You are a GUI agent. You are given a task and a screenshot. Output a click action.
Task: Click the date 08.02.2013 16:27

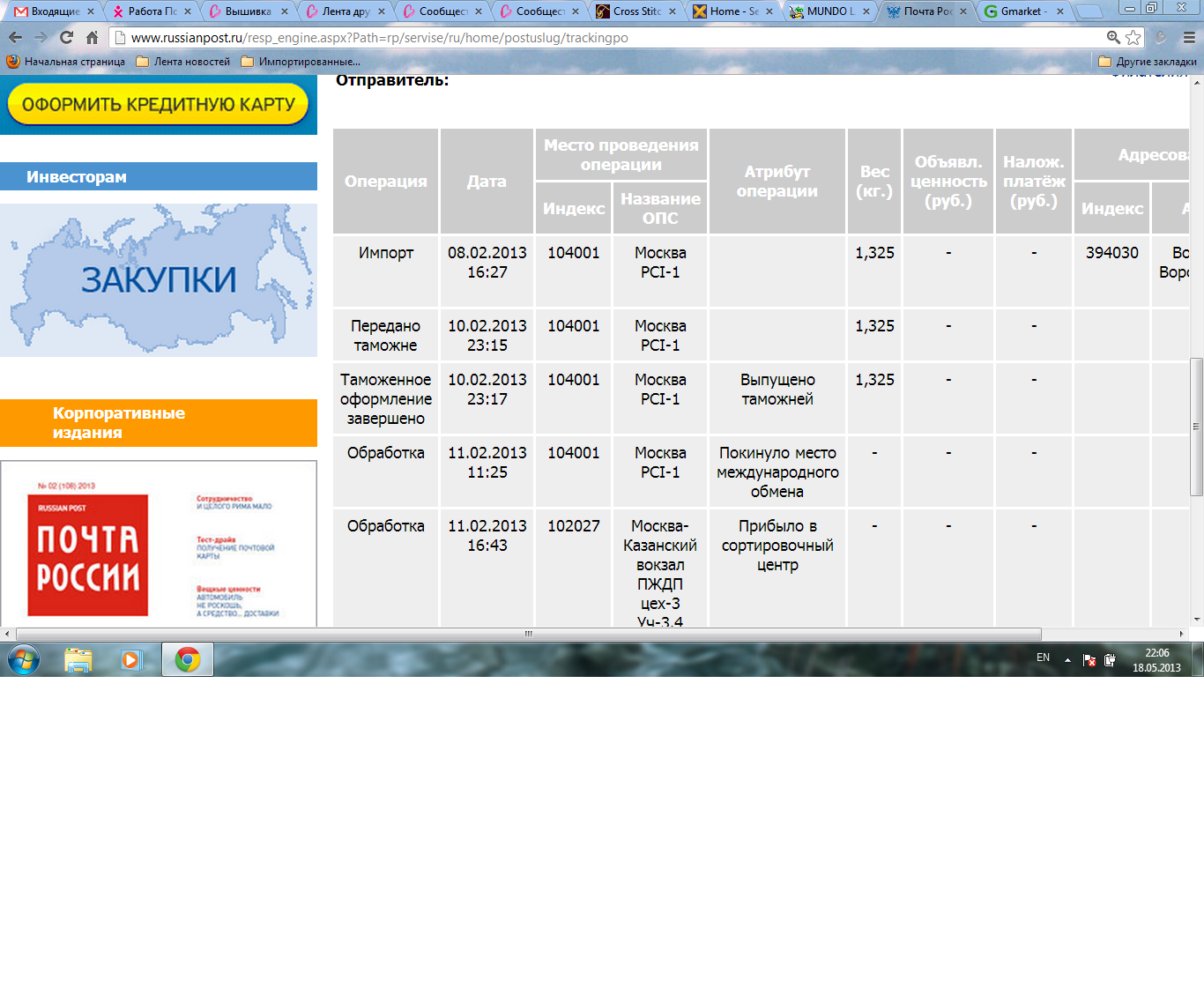click(x=487, y=263)
